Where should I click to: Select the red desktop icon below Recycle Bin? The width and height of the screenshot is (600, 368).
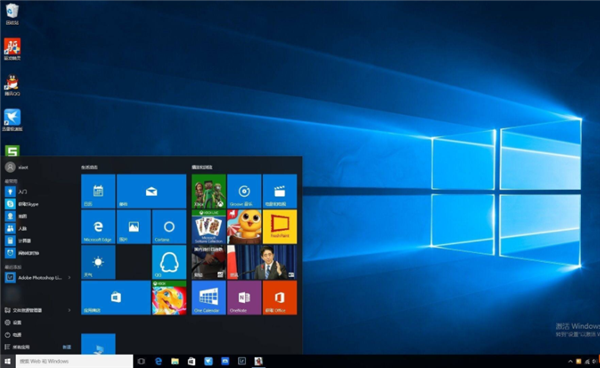click(12, 49)
